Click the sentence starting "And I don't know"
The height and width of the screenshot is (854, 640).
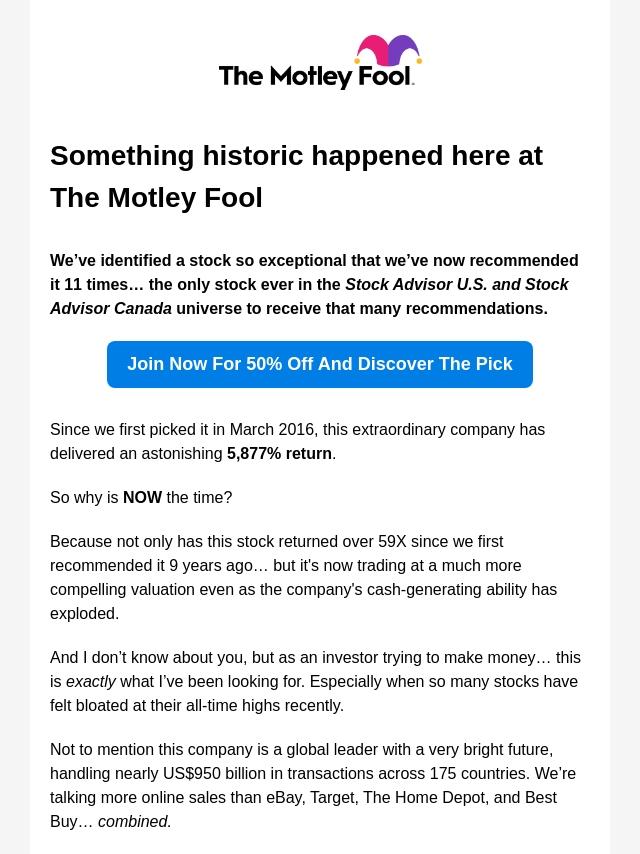pyautogui.click(x=315, y=681)
